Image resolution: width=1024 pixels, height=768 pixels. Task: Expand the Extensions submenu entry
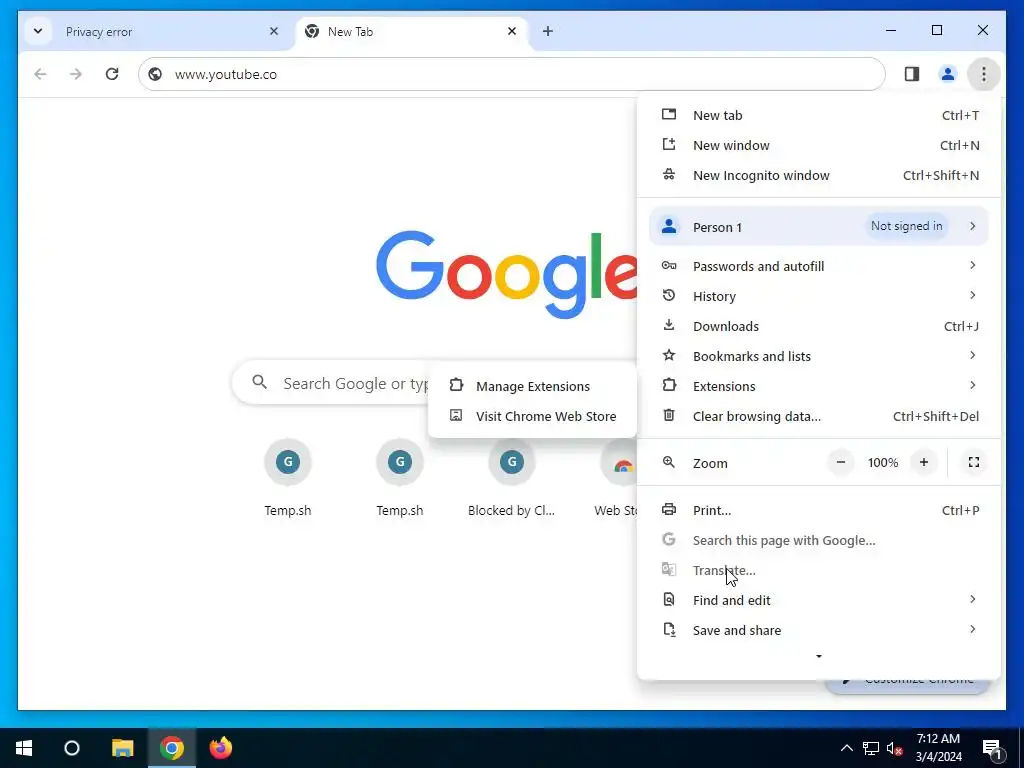[x=819, y=386]
